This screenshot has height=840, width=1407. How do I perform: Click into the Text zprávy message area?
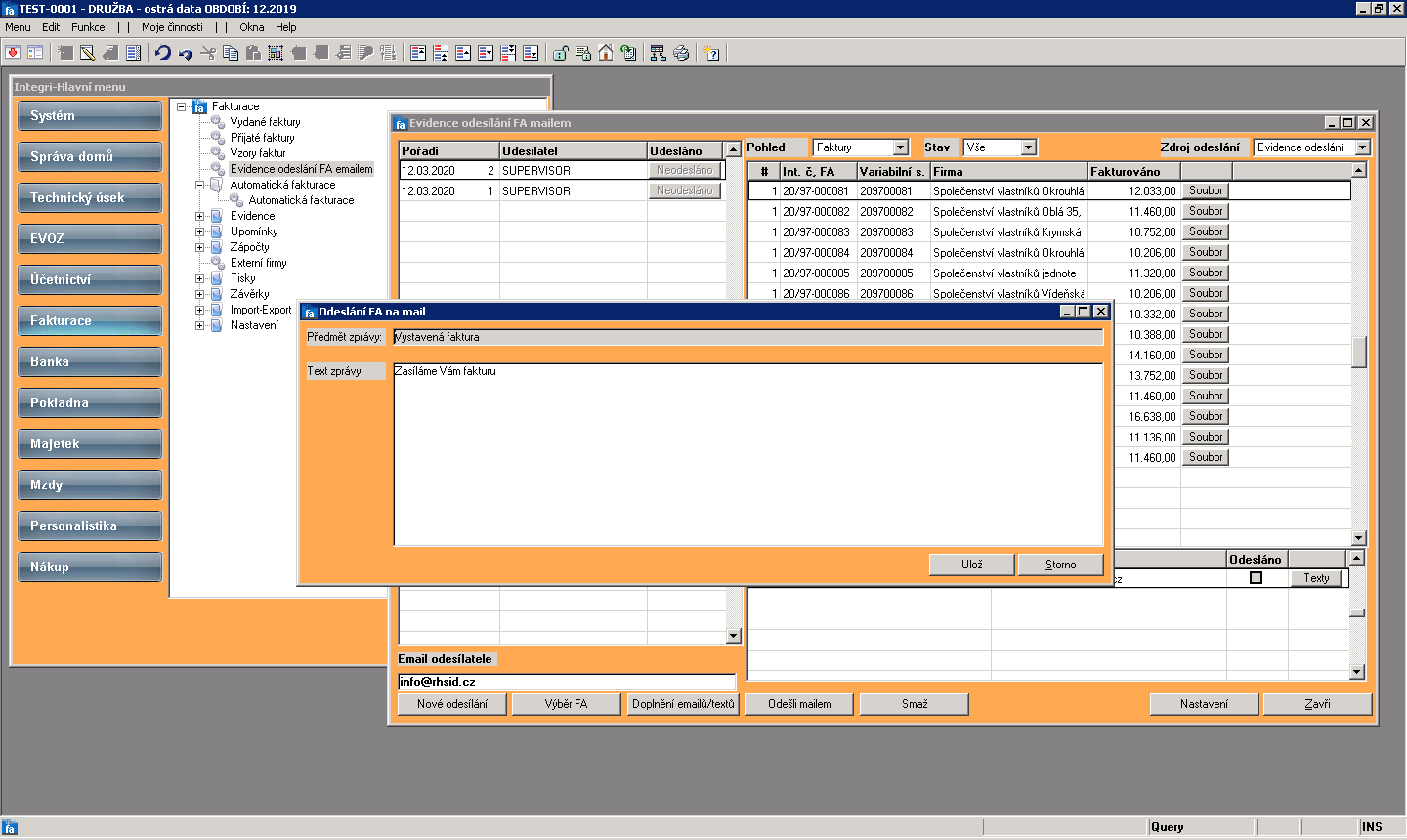(748, 454)
